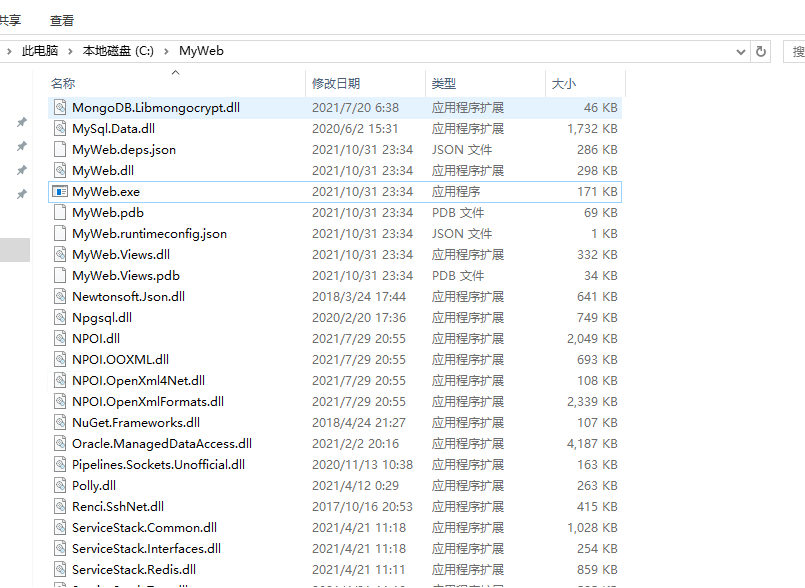This screenshot has width=805, height=588.
Task: Refresh the MyWeb folder view
Action: coord(761,51)
